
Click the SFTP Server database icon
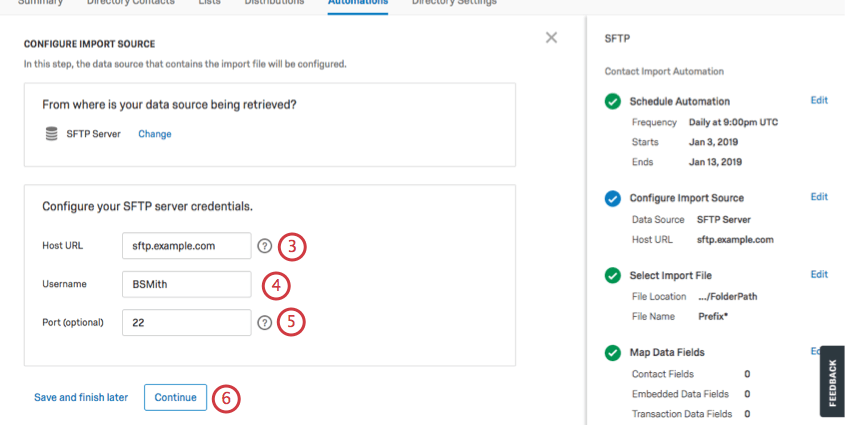coord(51,134)
